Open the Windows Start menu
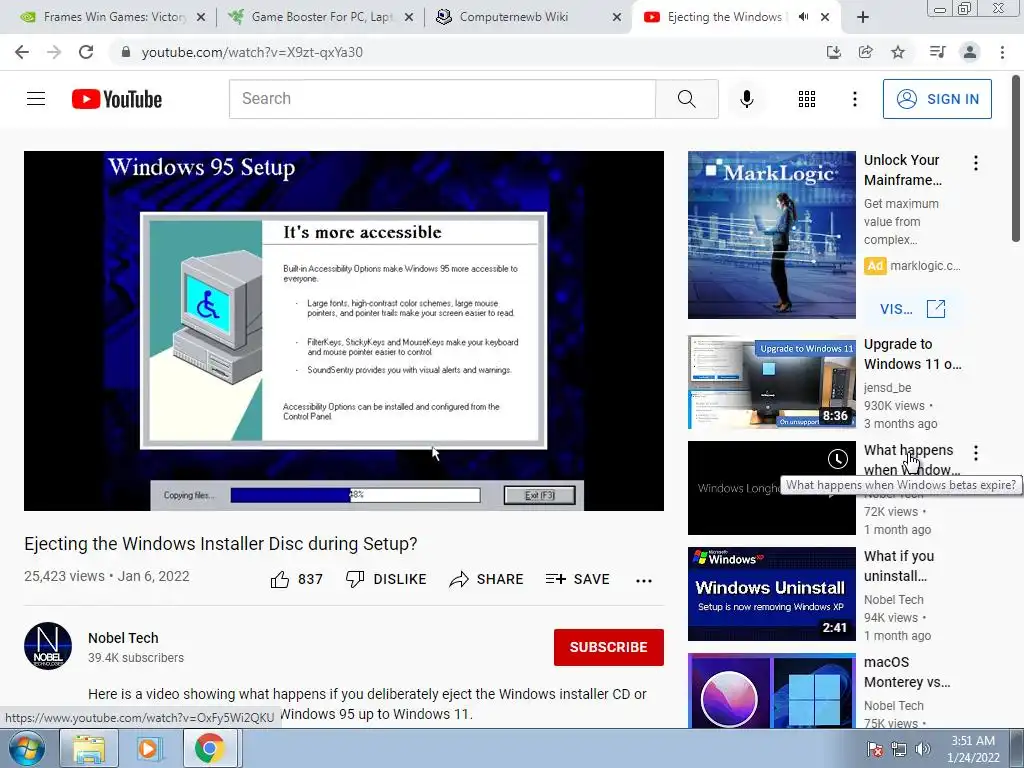The width and height of the screenshot is (1024, 768). coord(27,748)
